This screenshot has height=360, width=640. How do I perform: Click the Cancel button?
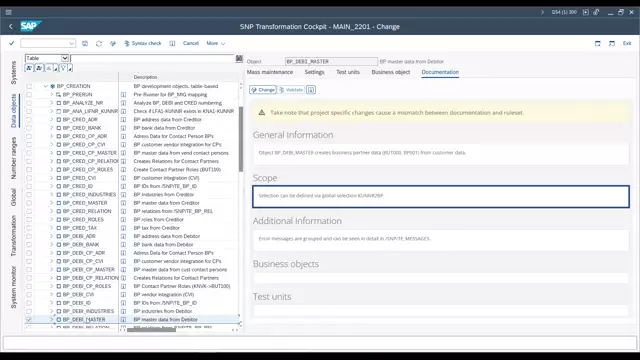click(191, 43)
